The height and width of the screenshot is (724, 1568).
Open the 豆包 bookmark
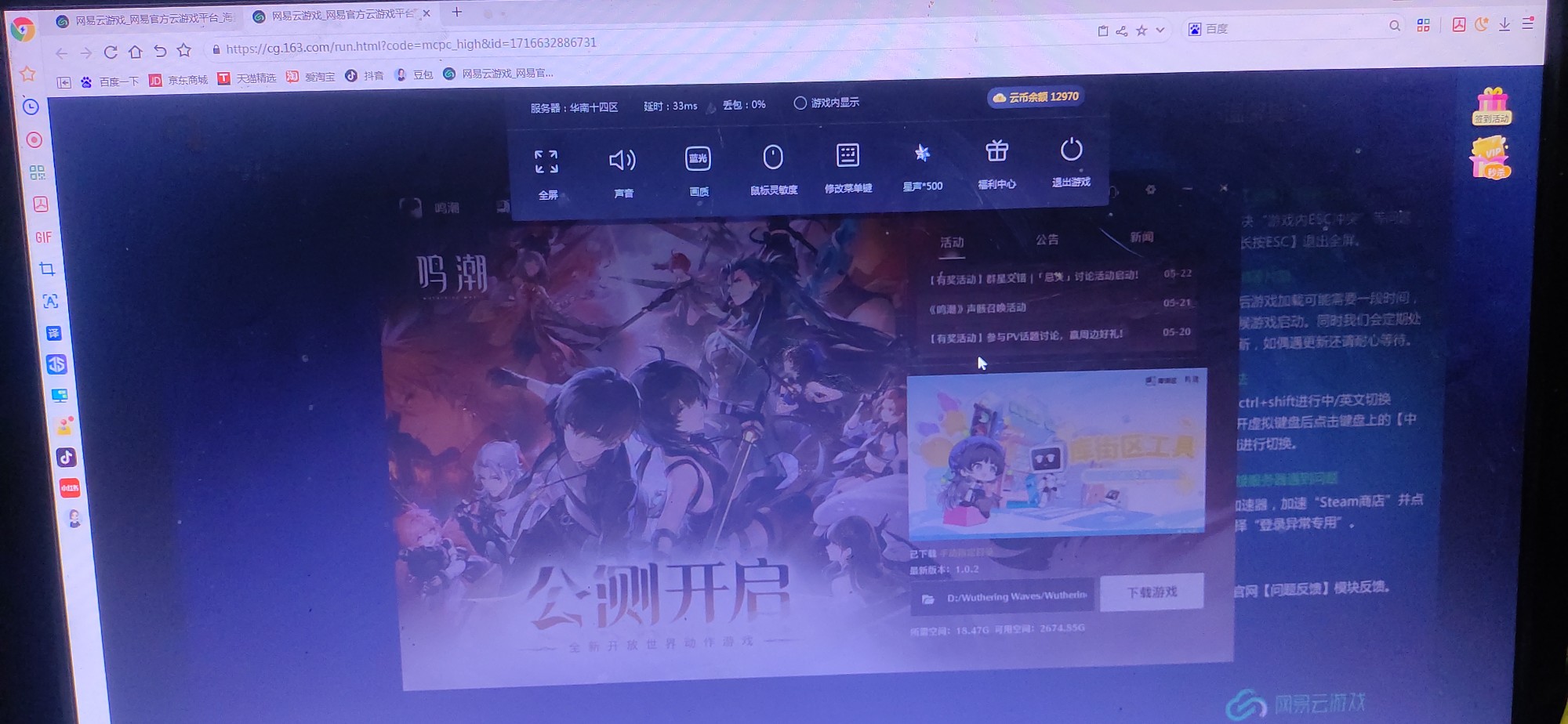point(414,75)
